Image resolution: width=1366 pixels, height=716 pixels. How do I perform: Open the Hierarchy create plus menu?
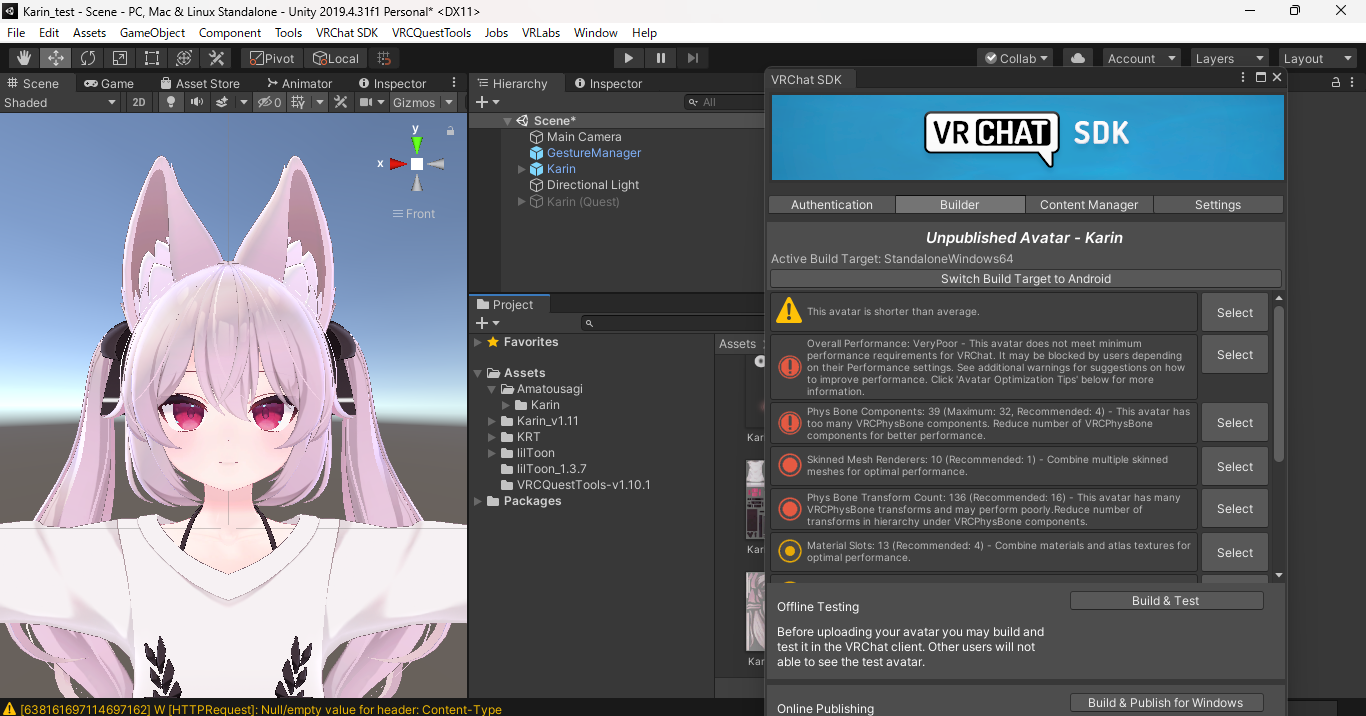(487, 102)
